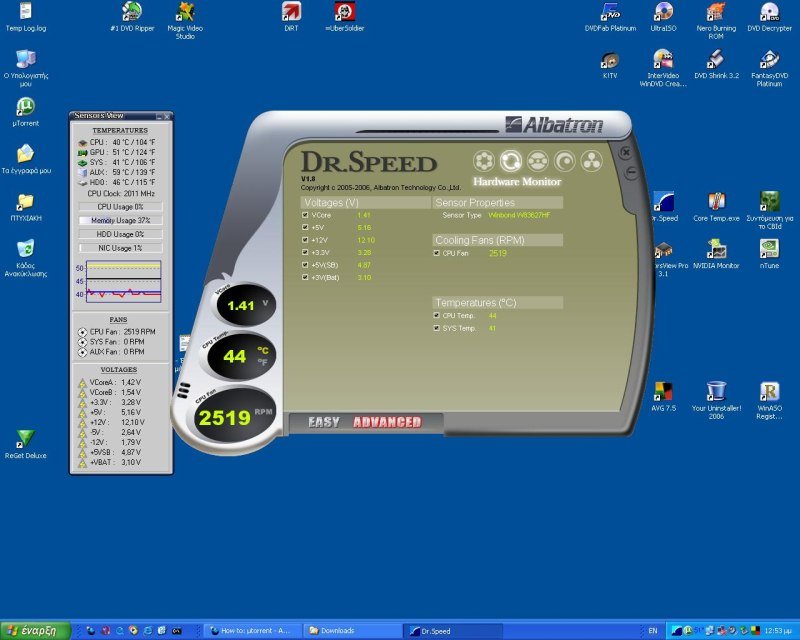Screen dimensions: 800x640
Task: Open FantasyDVD Platinum desktop icon
Action: click(x=769, y=68)
